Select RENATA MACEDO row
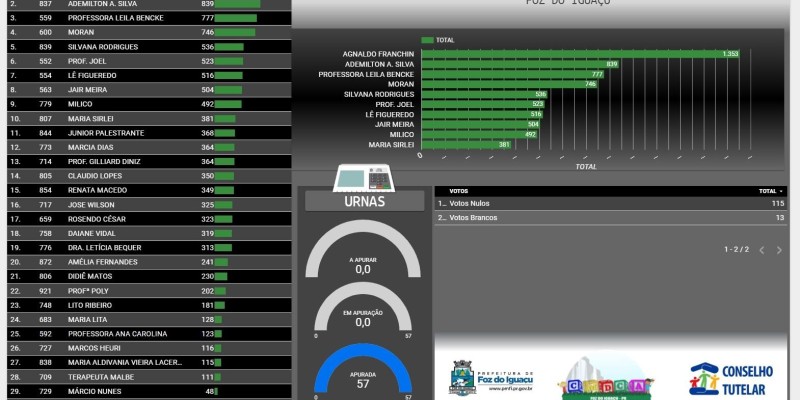The image size is (800, 400). [149, 190]
